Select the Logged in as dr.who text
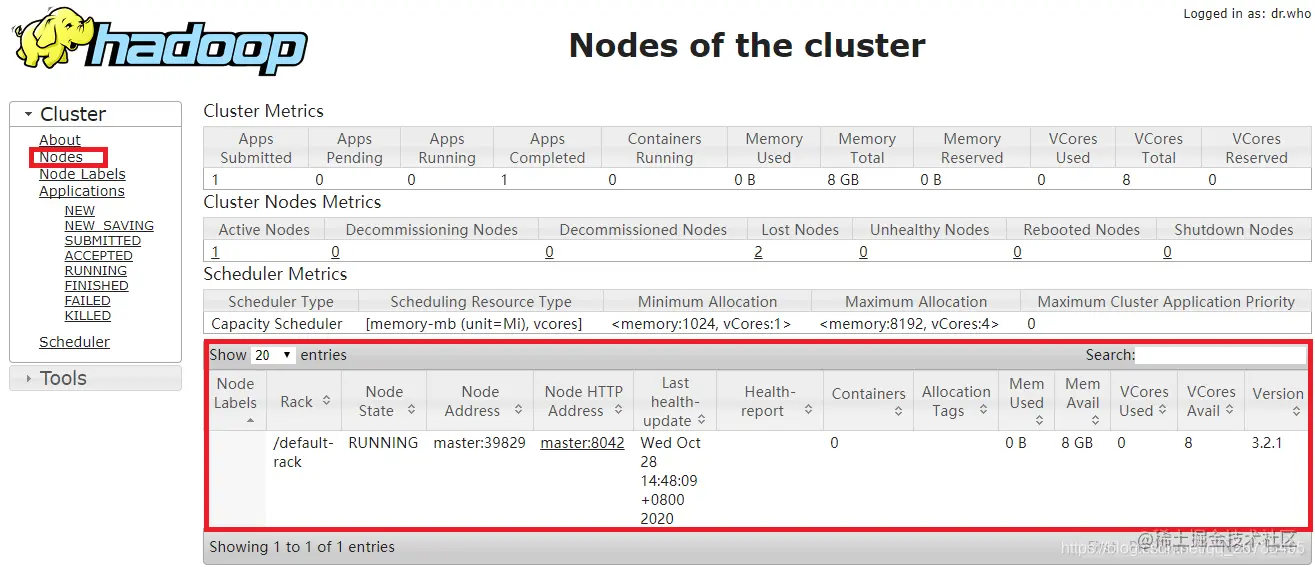The width and height of the screenshot is (1315, 567). click(x=1246, y=14)
